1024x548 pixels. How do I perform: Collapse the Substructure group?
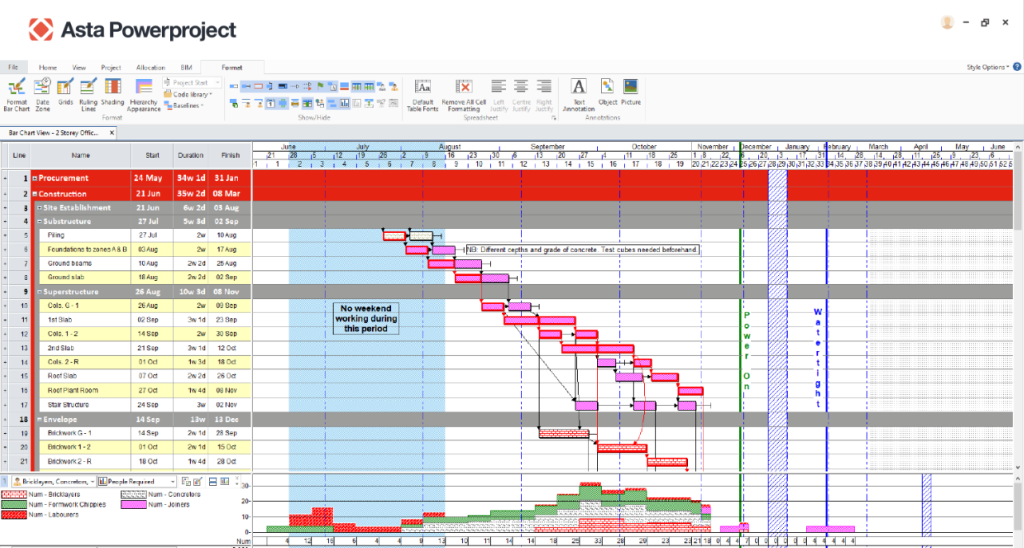coord(39,221)
